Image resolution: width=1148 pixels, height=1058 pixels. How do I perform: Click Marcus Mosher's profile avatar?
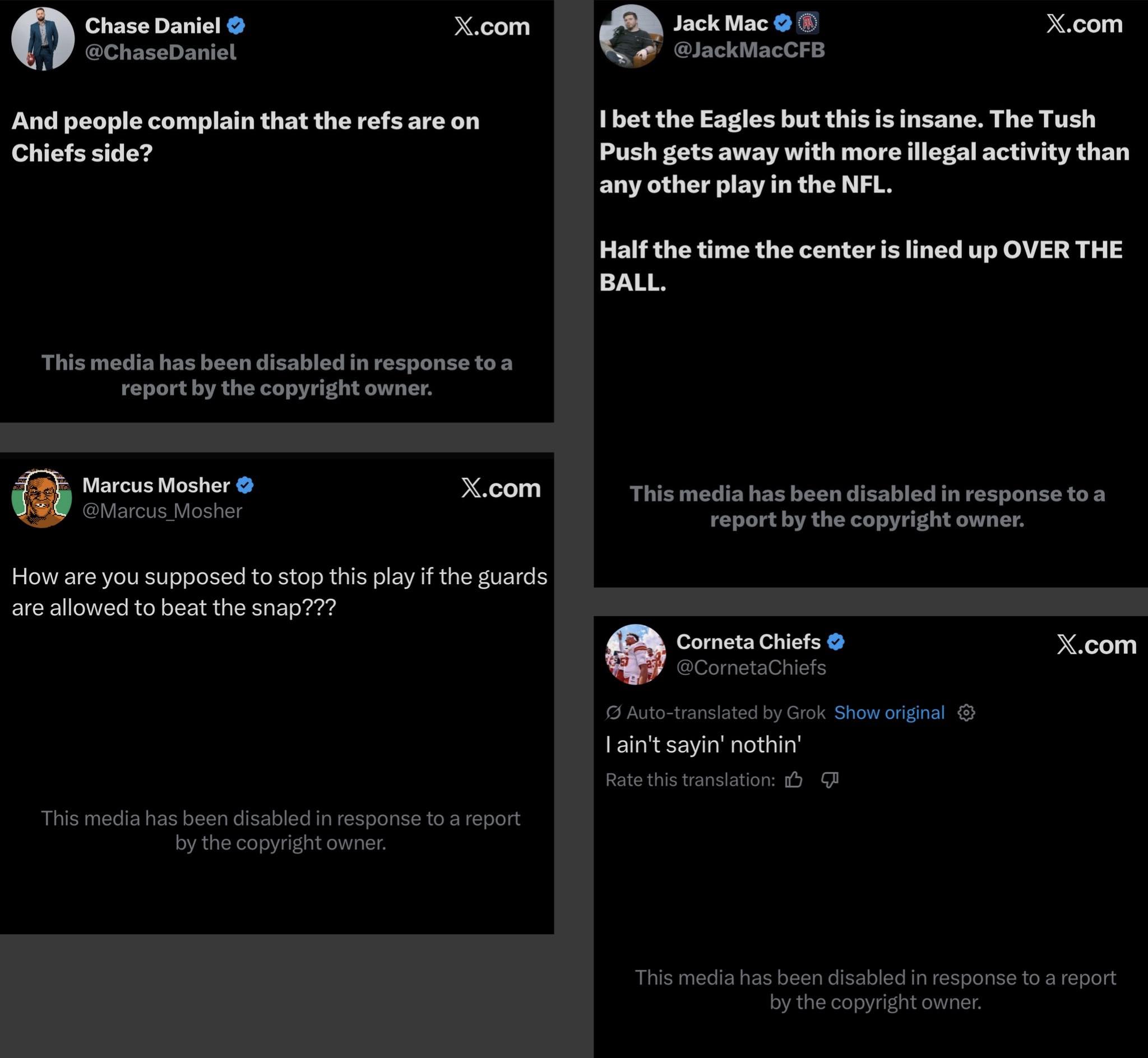tap(41, 498)
